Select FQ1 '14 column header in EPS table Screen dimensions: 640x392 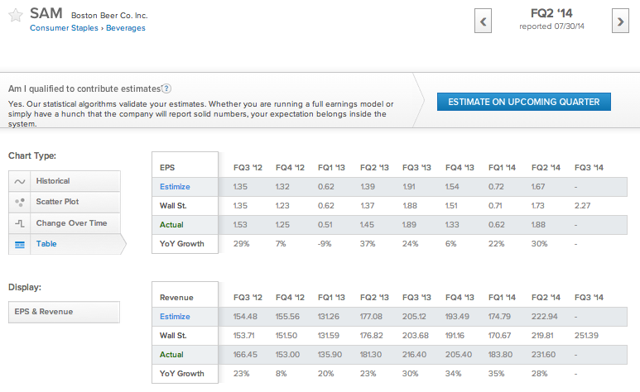(502, 167)
